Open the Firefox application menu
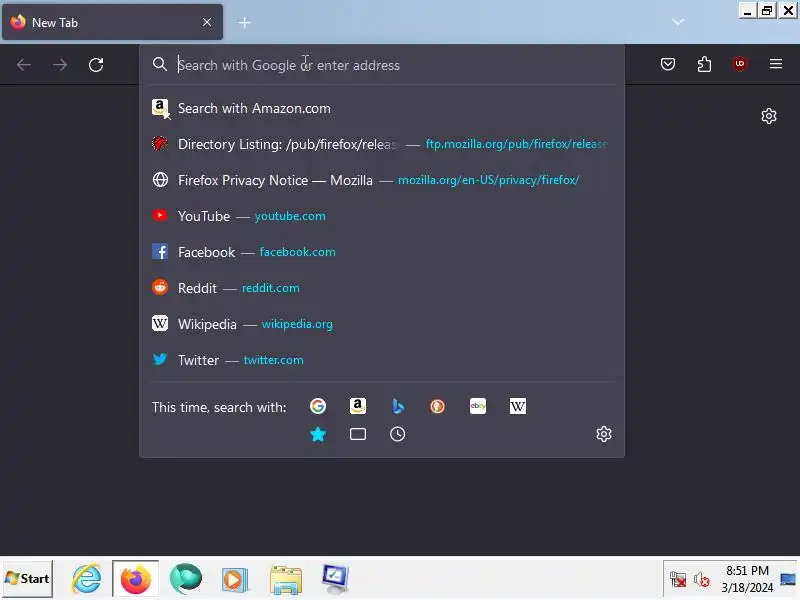 776,64
